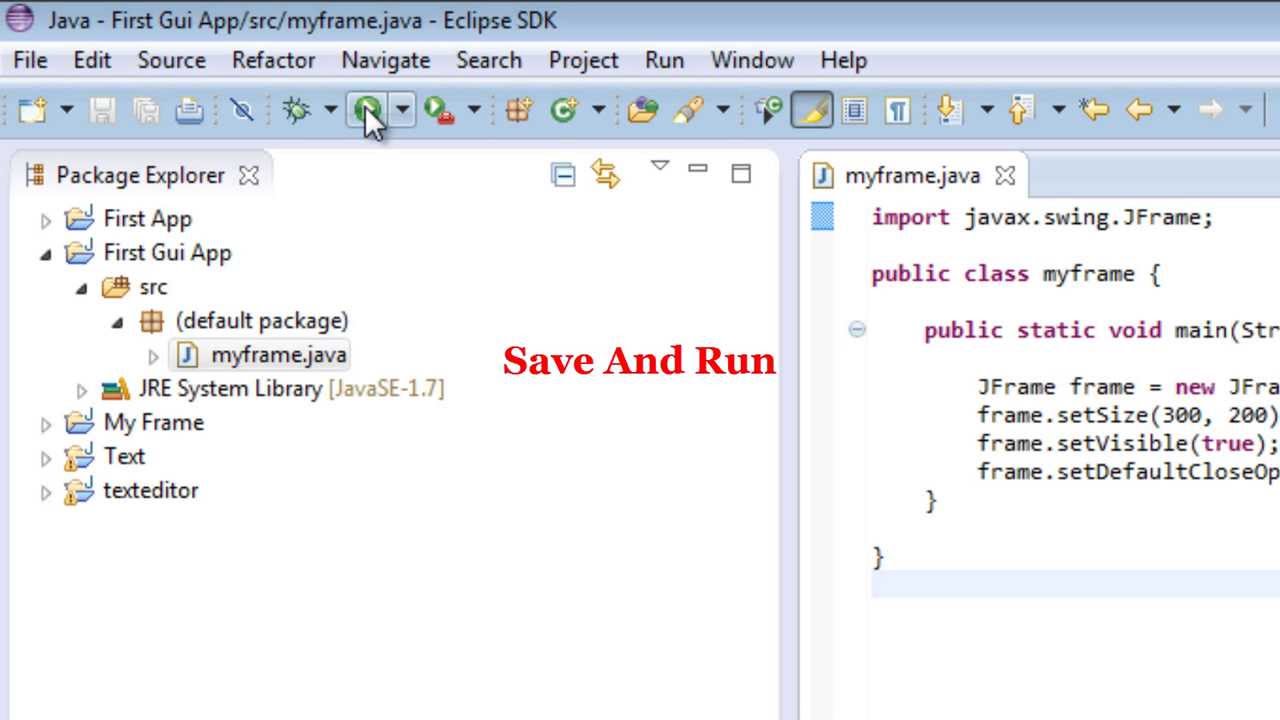Open the Back history dropdown arrow
Screen dimensions: 1280x720
tap(1174, 109)
